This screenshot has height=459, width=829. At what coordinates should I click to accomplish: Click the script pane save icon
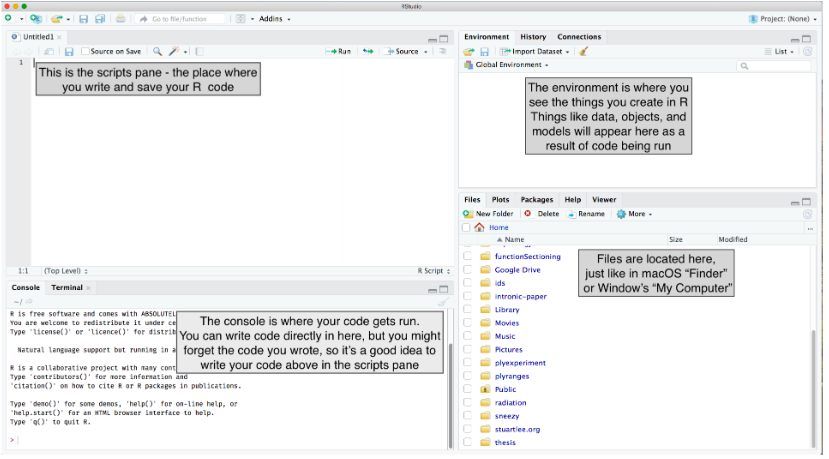click(69, 51)
